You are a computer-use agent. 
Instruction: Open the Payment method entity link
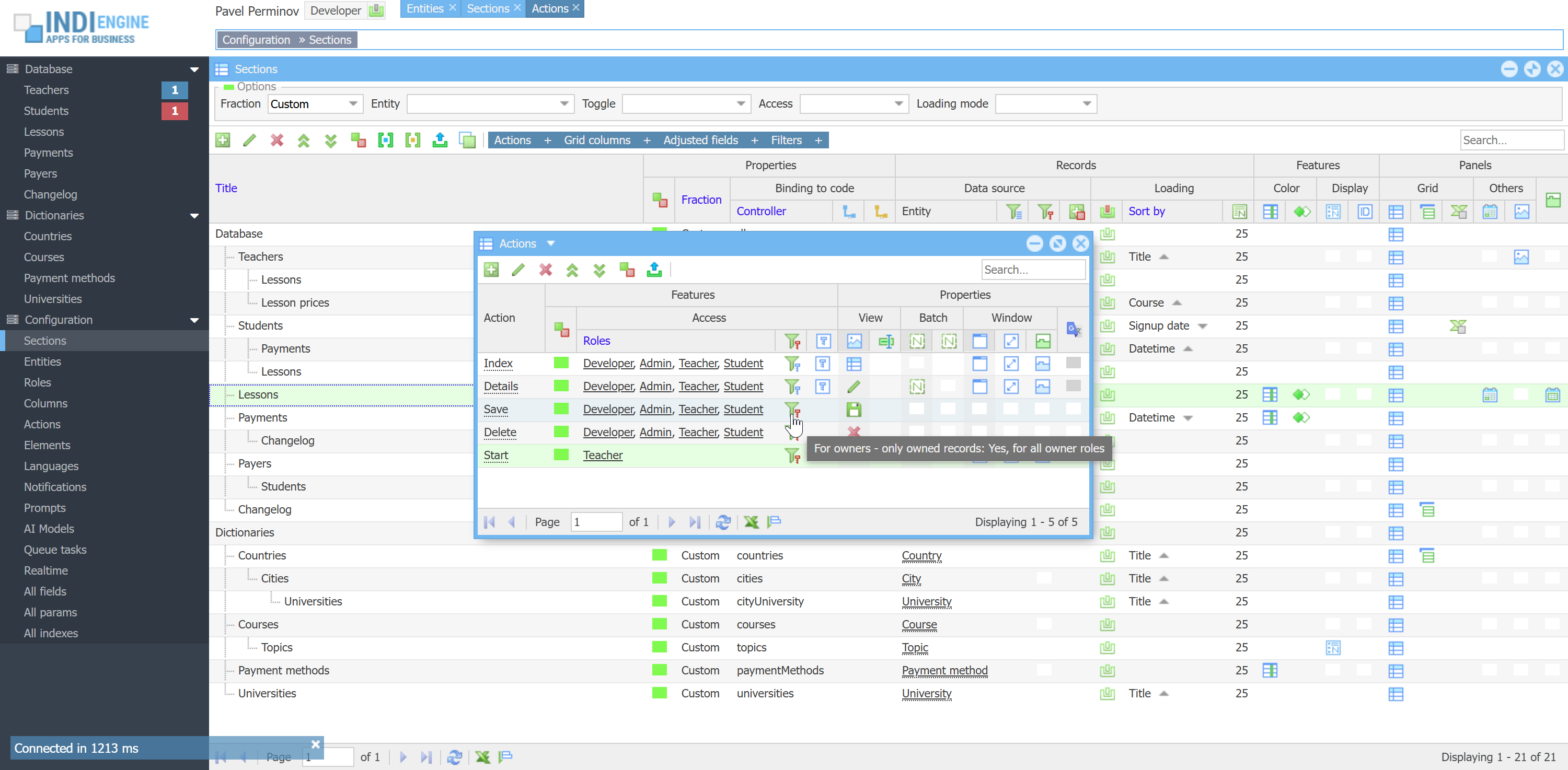click(944, 670)
